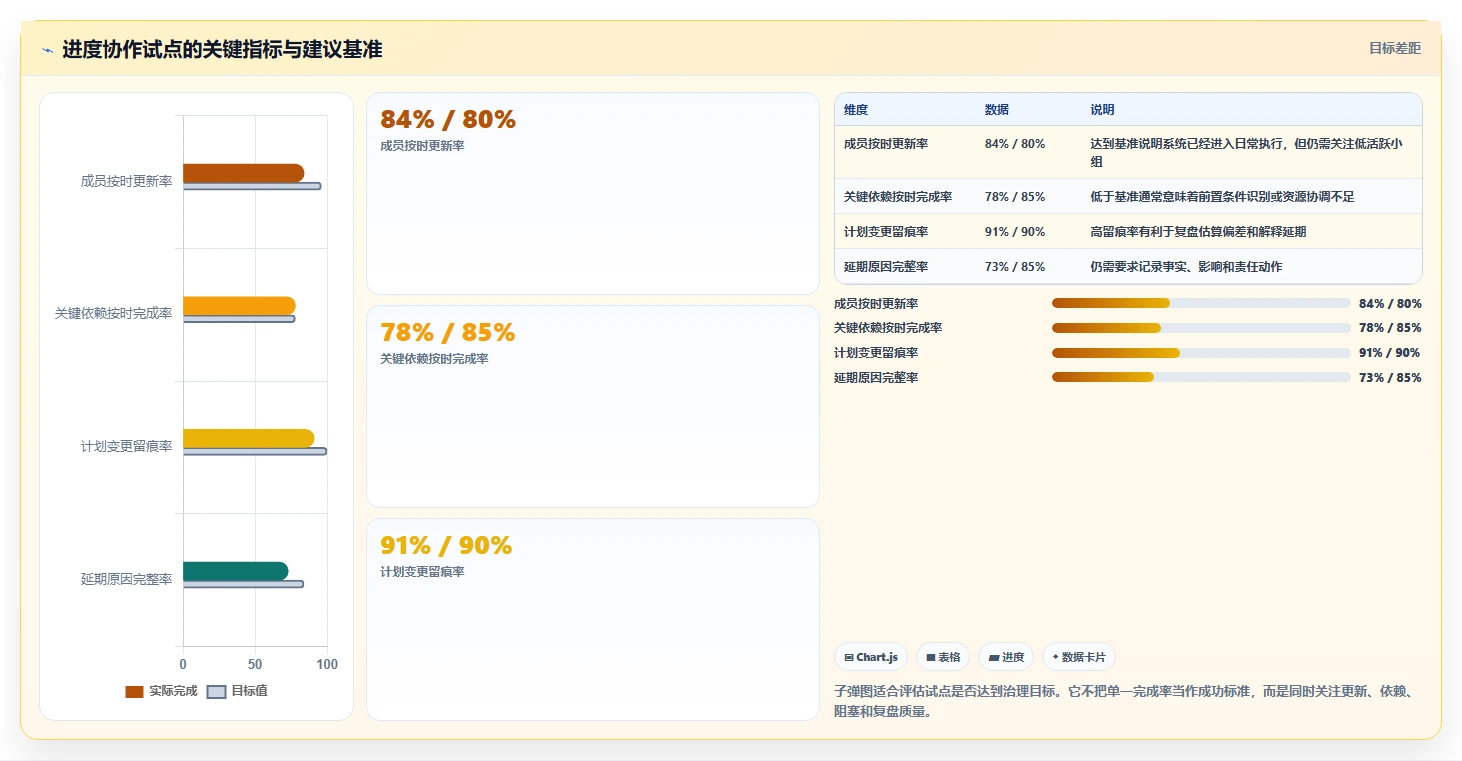Image resolution: width=1462 pixels, height=761 pixels.
Task: Click the 目标差距 label in the header
Action: 1394,48
